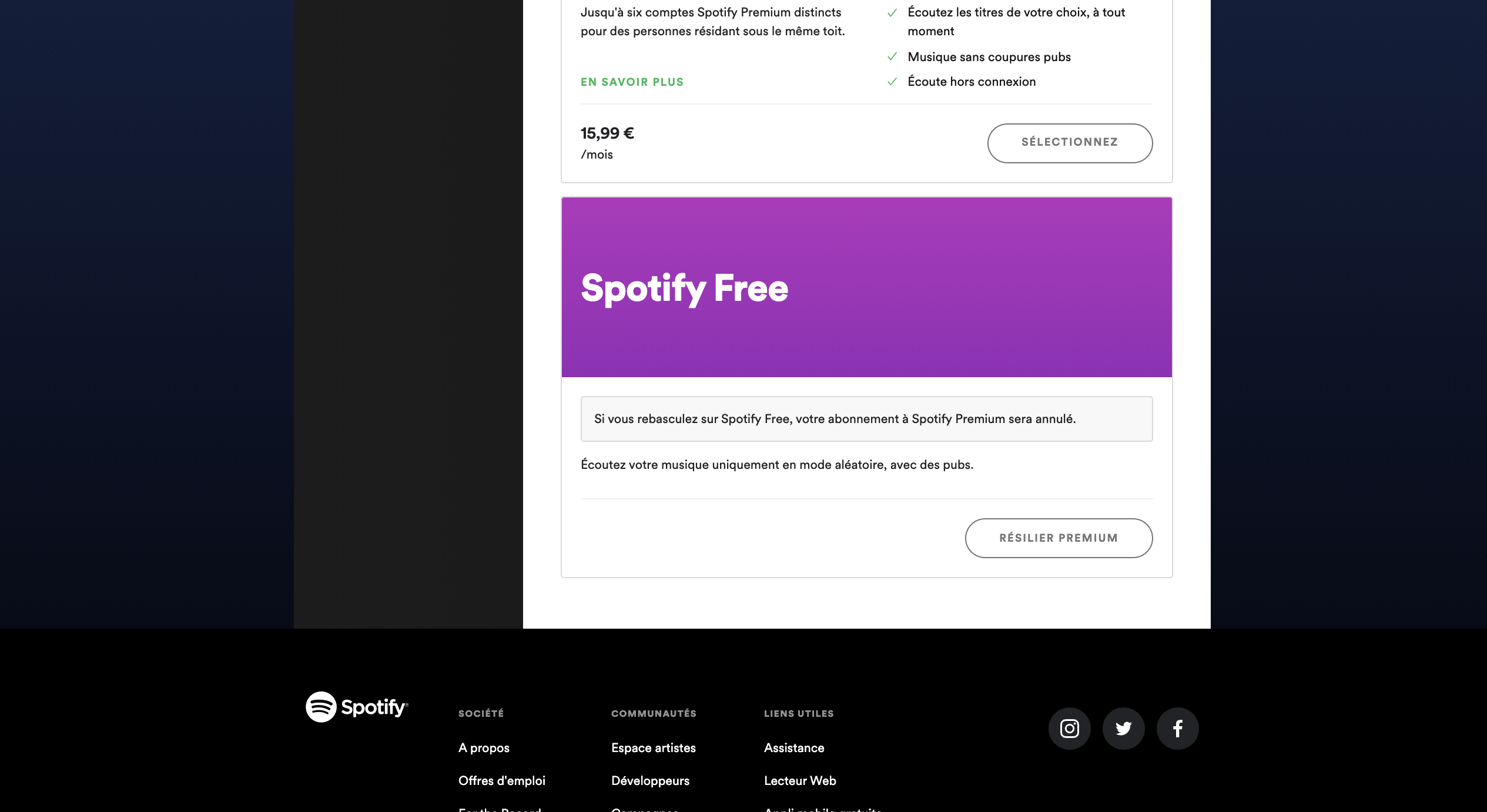Click the Premium cancellation notice box

[867, 419]
